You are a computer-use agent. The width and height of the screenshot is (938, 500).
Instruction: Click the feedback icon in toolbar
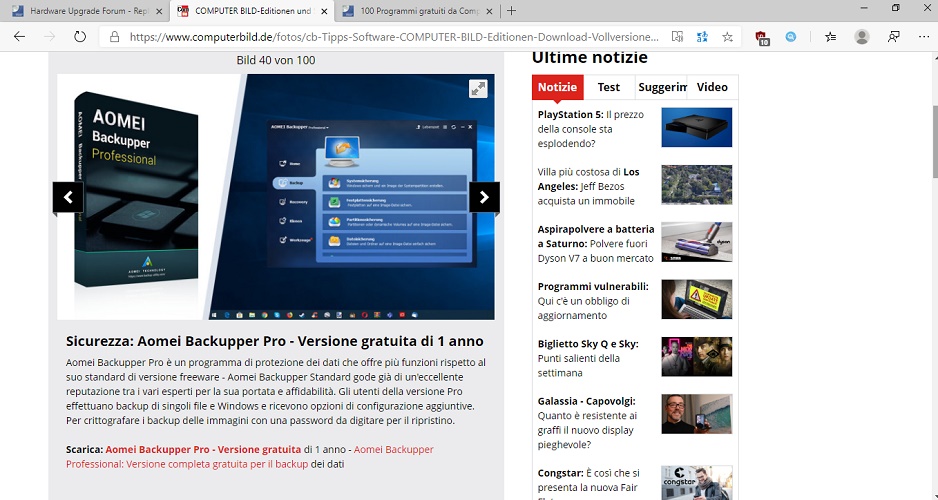point(894,36)
